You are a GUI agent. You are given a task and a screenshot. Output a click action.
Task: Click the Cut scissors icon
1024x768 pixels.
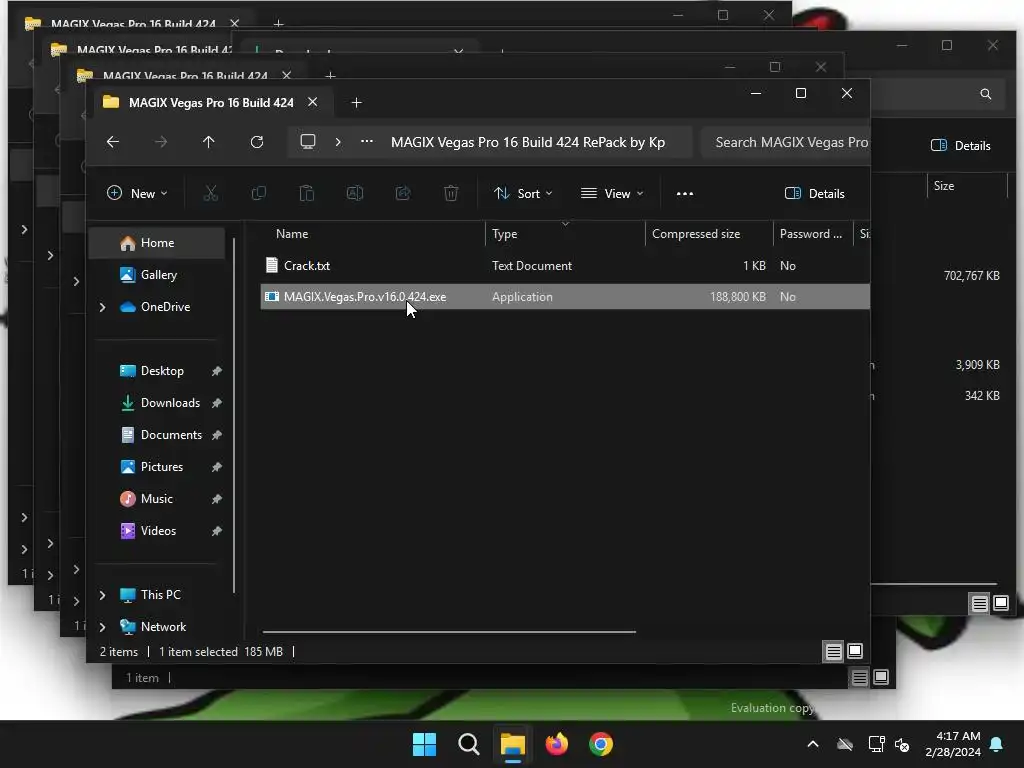coord(210,193)
